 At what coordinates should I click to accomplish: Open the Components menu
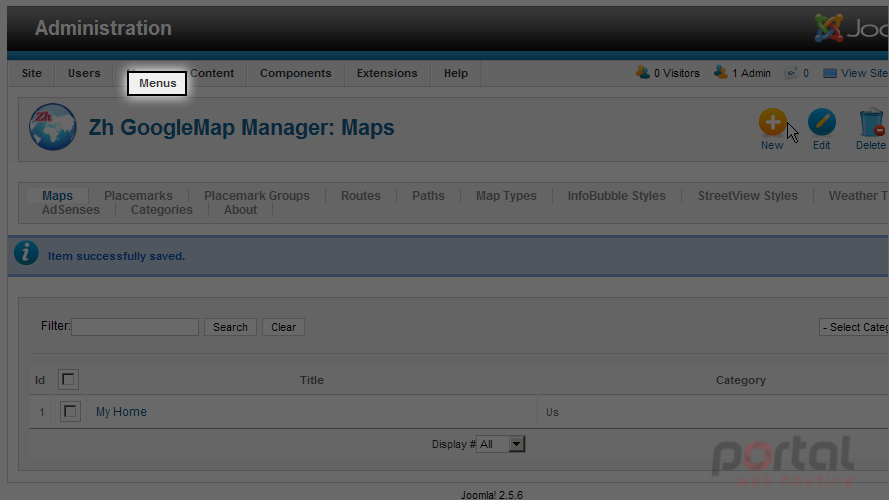295,73
